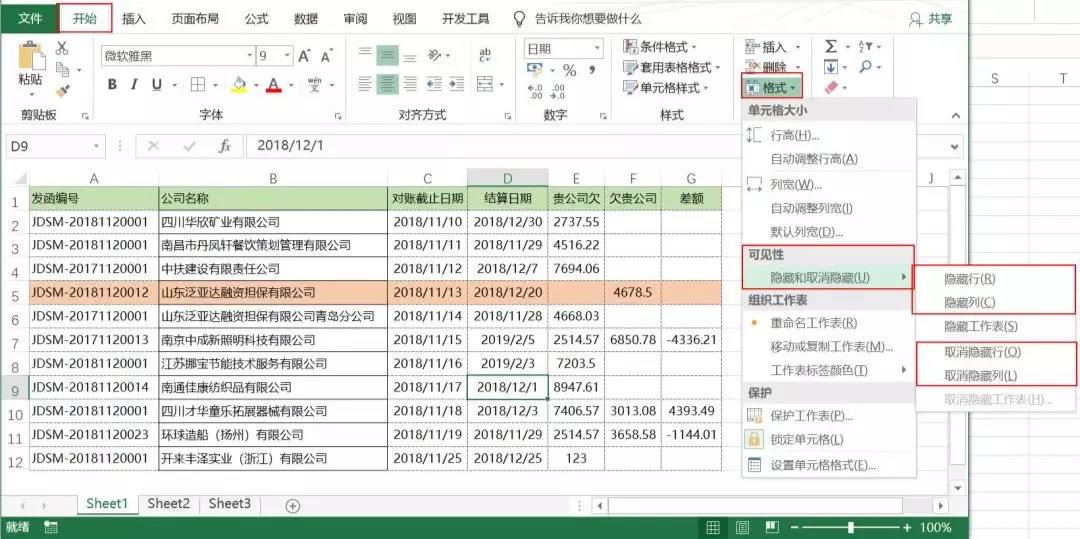The height and width of the screenshot is (539, 1080).
Task: Click the Cut scissors icon
Action: tap(62, 47)
